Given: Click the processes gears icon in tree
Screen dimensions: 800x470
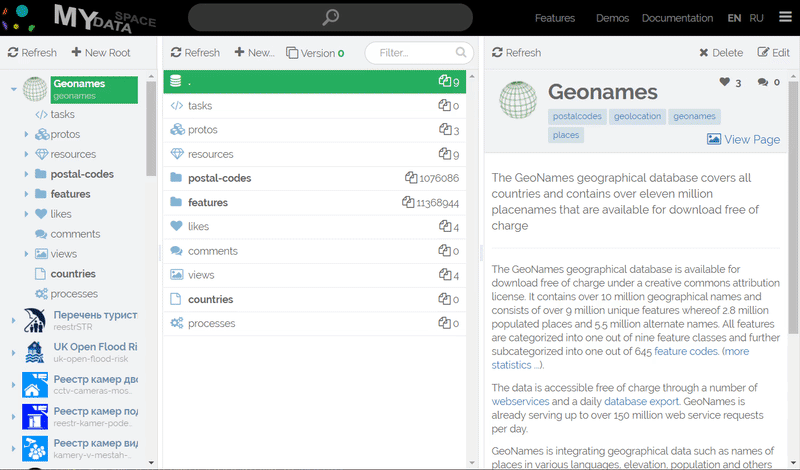Looking at the screenshot, I should pyautogui.click(x=41, y=293).
